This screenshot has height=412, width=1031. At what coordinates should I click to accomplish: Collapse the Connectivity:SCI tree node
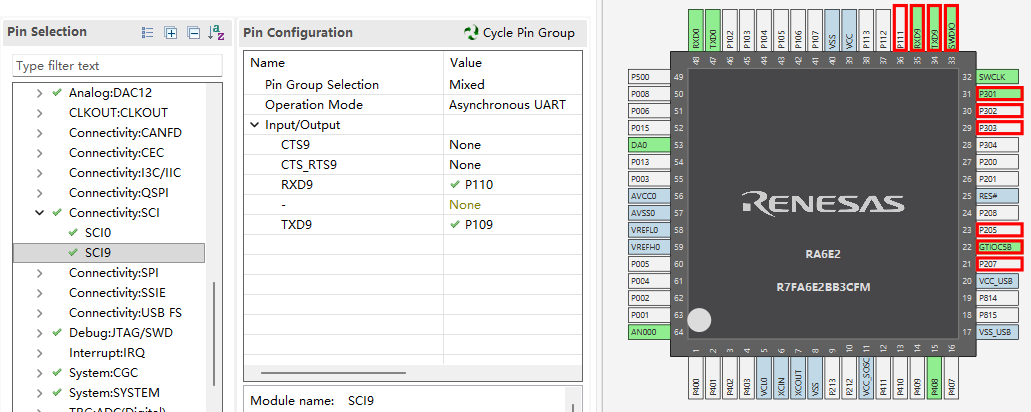tap(40, 213)
